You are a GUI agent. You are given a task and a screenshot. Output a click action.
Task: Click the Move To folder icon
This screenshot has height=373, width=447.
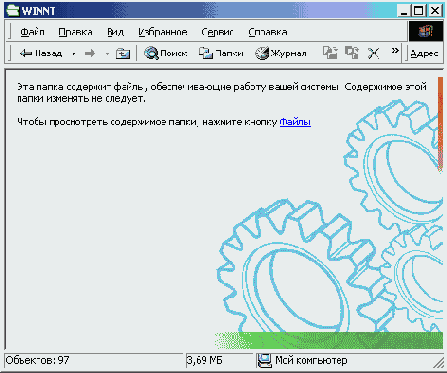pyautogui.click(x=330, y=53)
